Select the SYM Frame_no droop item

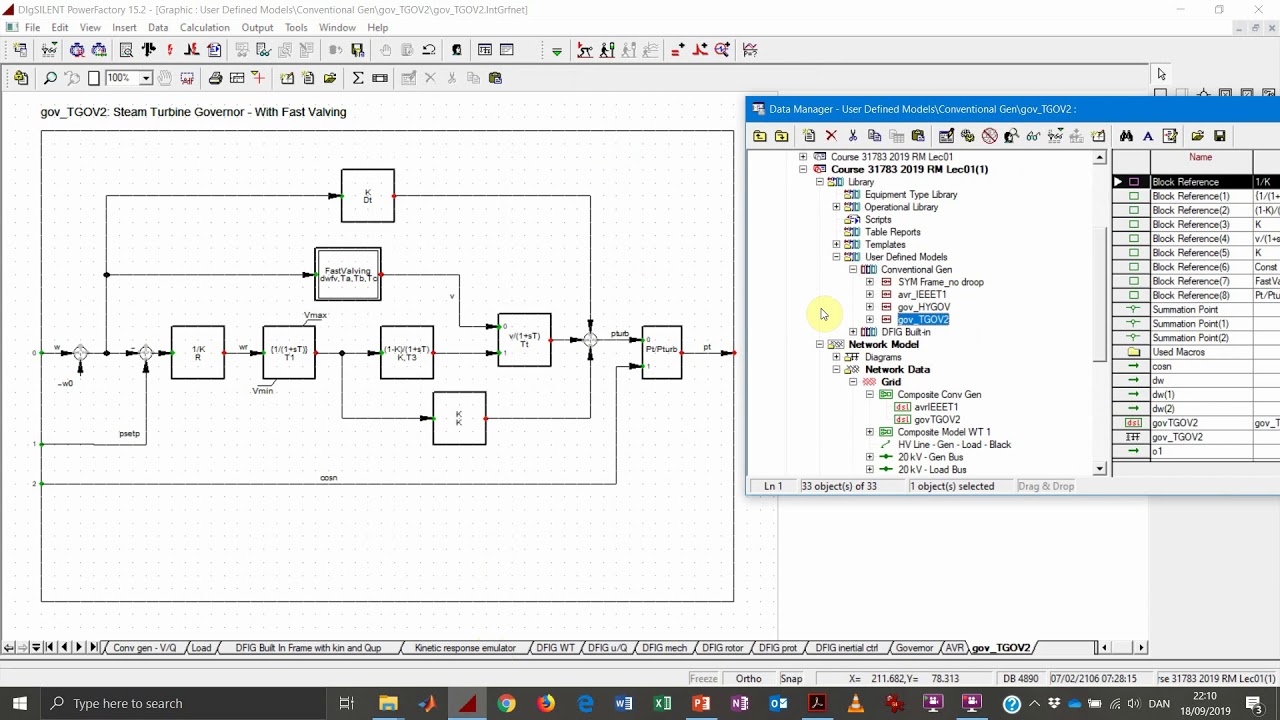coord(940,282)
